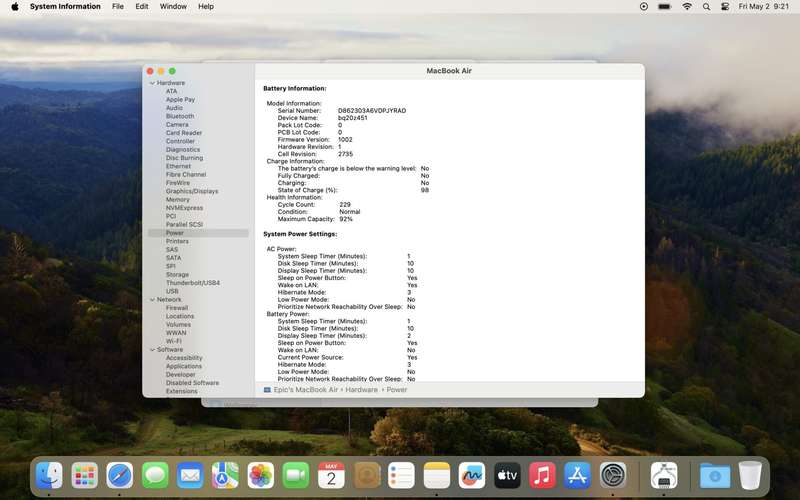Open Apple TV app in Dock

pos(507,475)
